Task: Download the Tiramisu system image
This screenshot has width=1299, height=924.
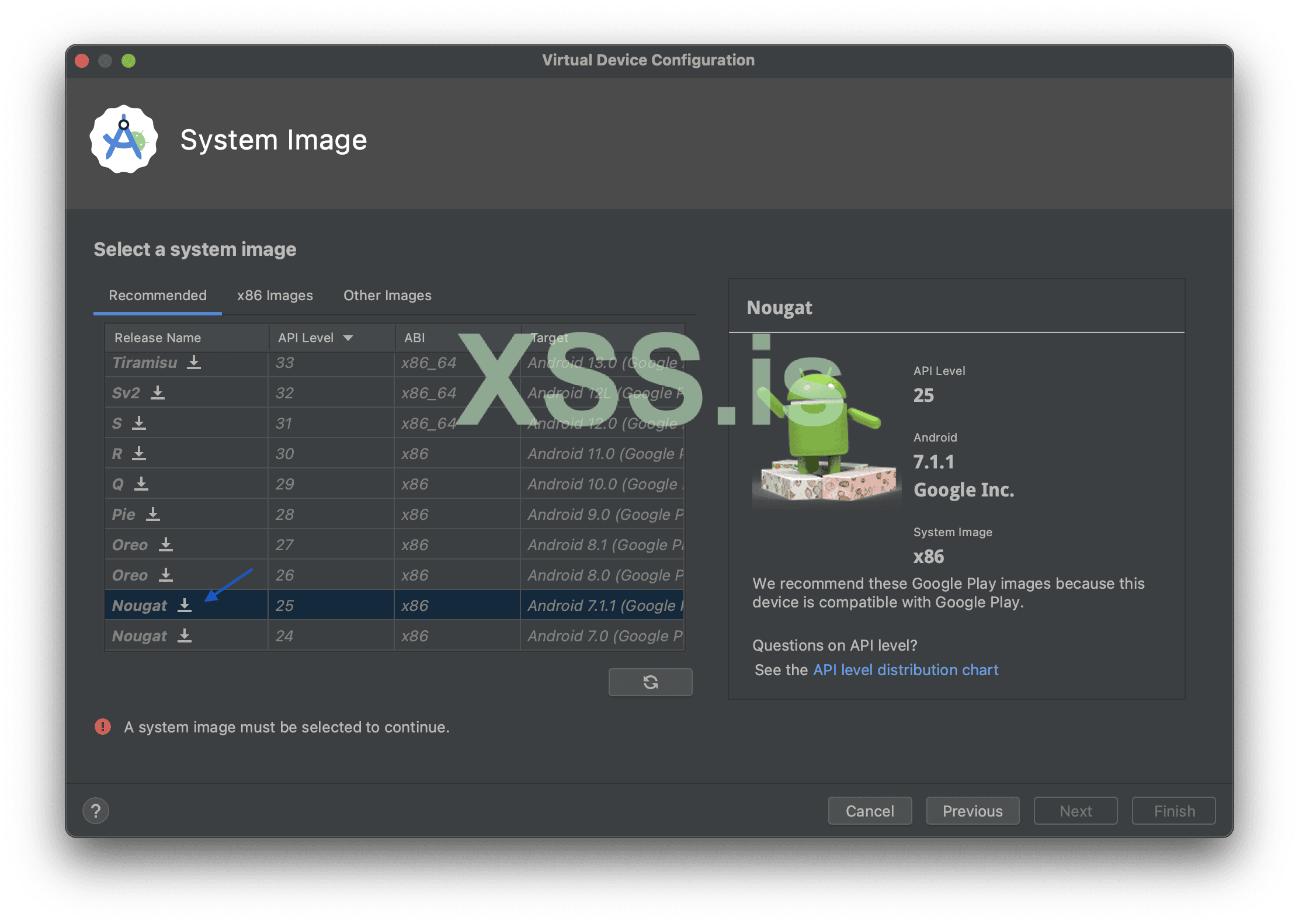Action: 194,363
